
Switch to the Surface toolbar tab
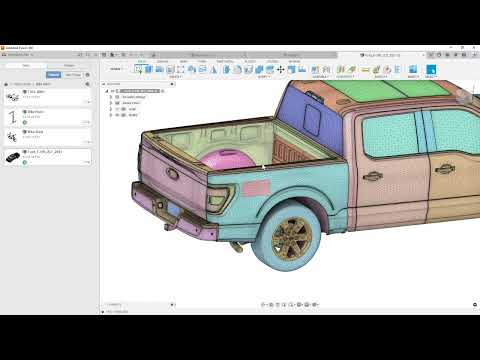click(x=162, y=61)
